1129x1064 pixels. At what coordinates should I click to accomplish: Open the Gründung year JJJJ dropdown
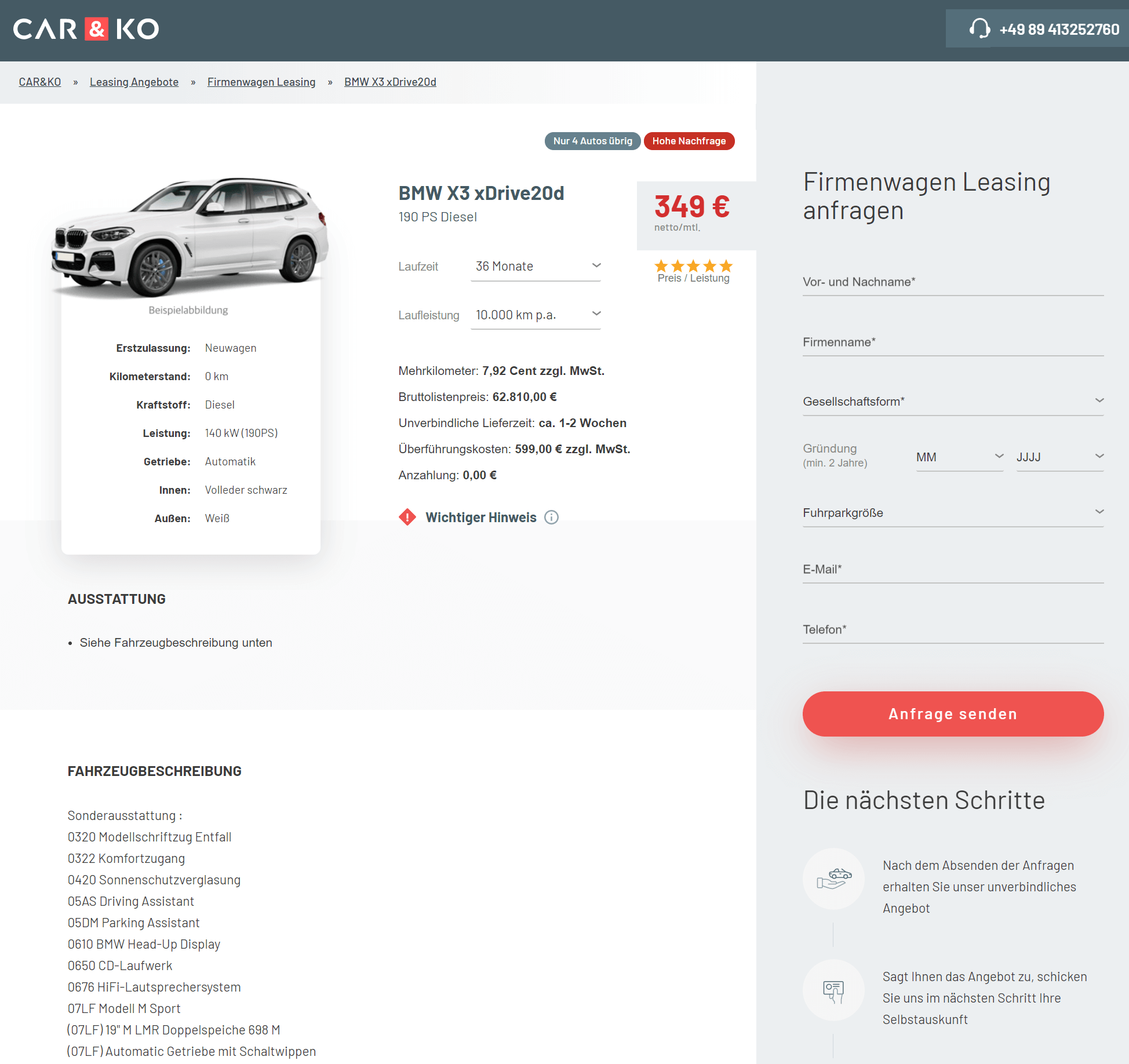(x=1059, y=457)
